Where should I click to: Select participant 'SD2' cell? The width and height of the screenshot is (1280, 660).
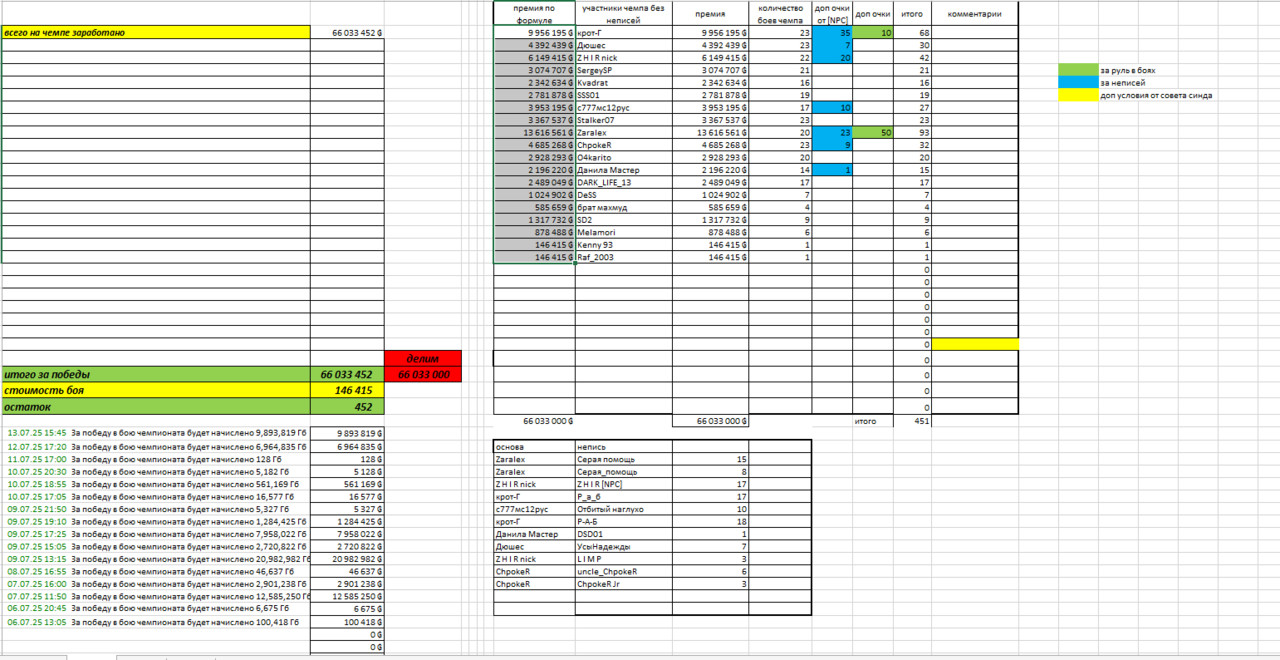click(623, 219)
